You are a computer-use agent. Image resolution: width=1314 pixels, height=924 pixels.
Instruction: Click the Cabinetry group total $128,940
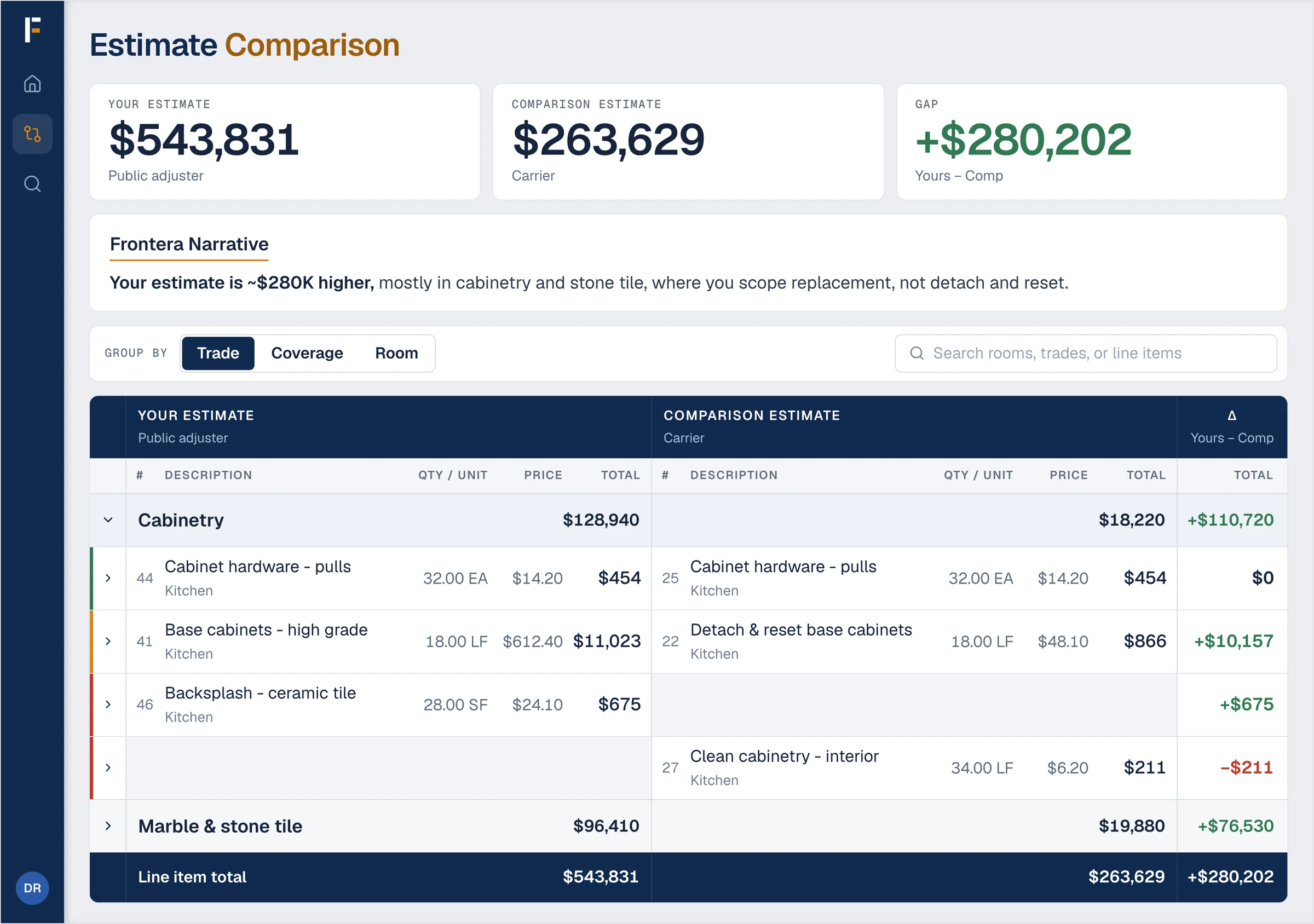(601, 520)
